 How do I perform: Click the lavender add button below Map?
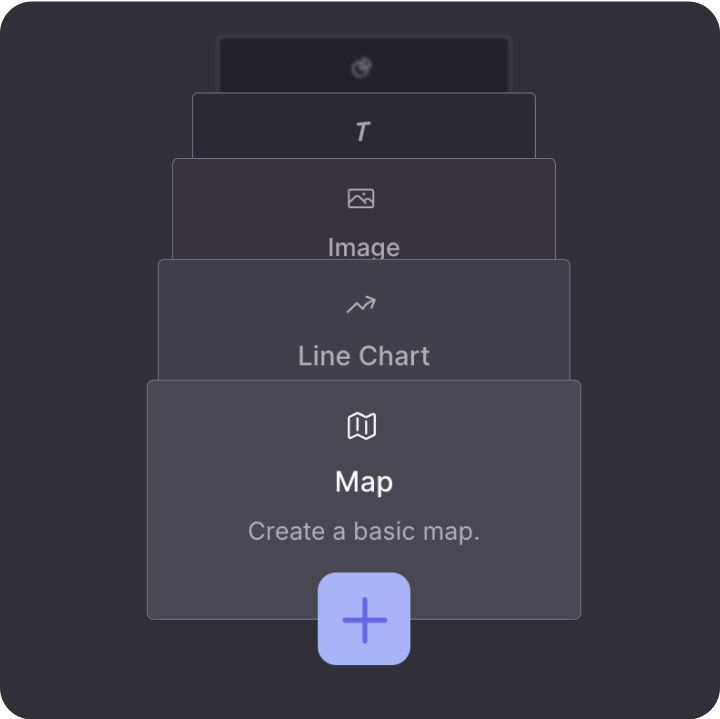[364, 619]
